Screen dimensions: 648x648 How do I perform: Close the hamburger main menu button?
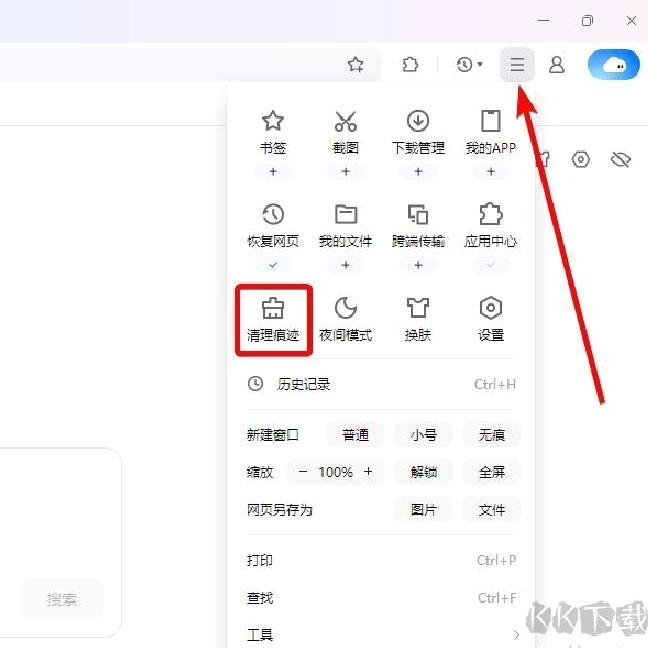coord(517,64)
